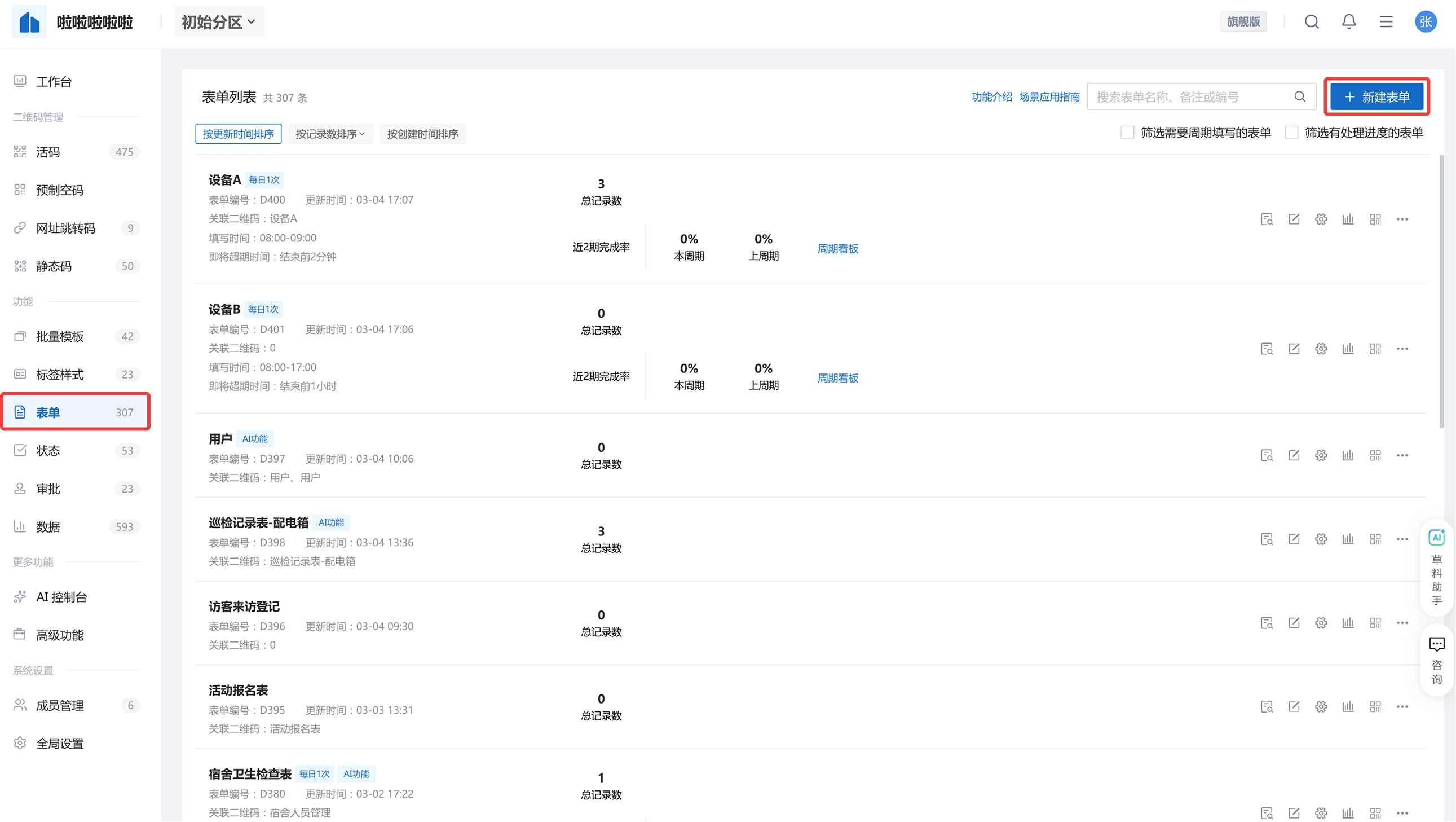Open the statistics chart icon for 用户 form
1456x822 pixels.
point(1348,456)
